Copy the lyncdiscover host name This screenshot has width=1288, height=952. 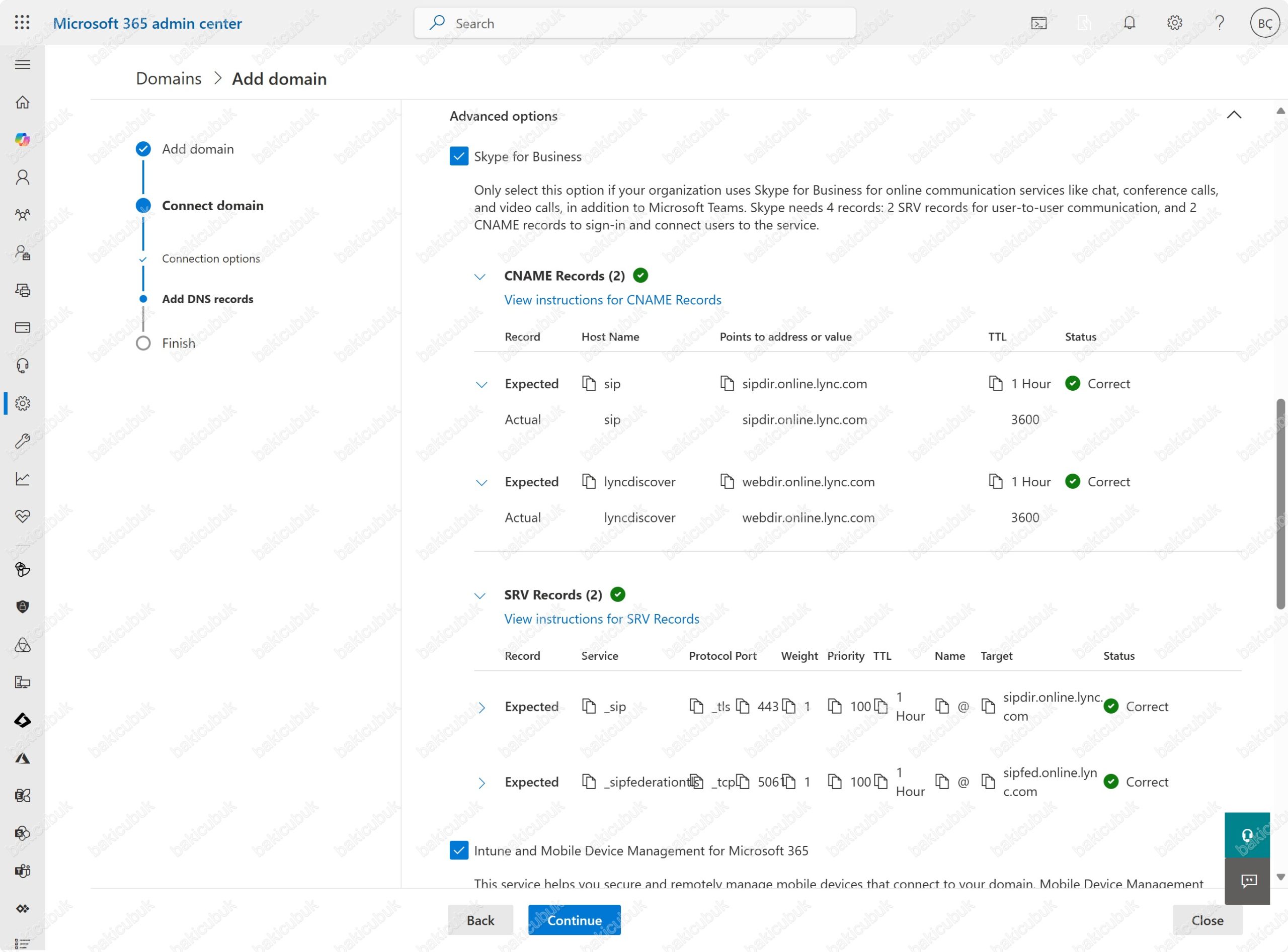(x=589, y=482)
